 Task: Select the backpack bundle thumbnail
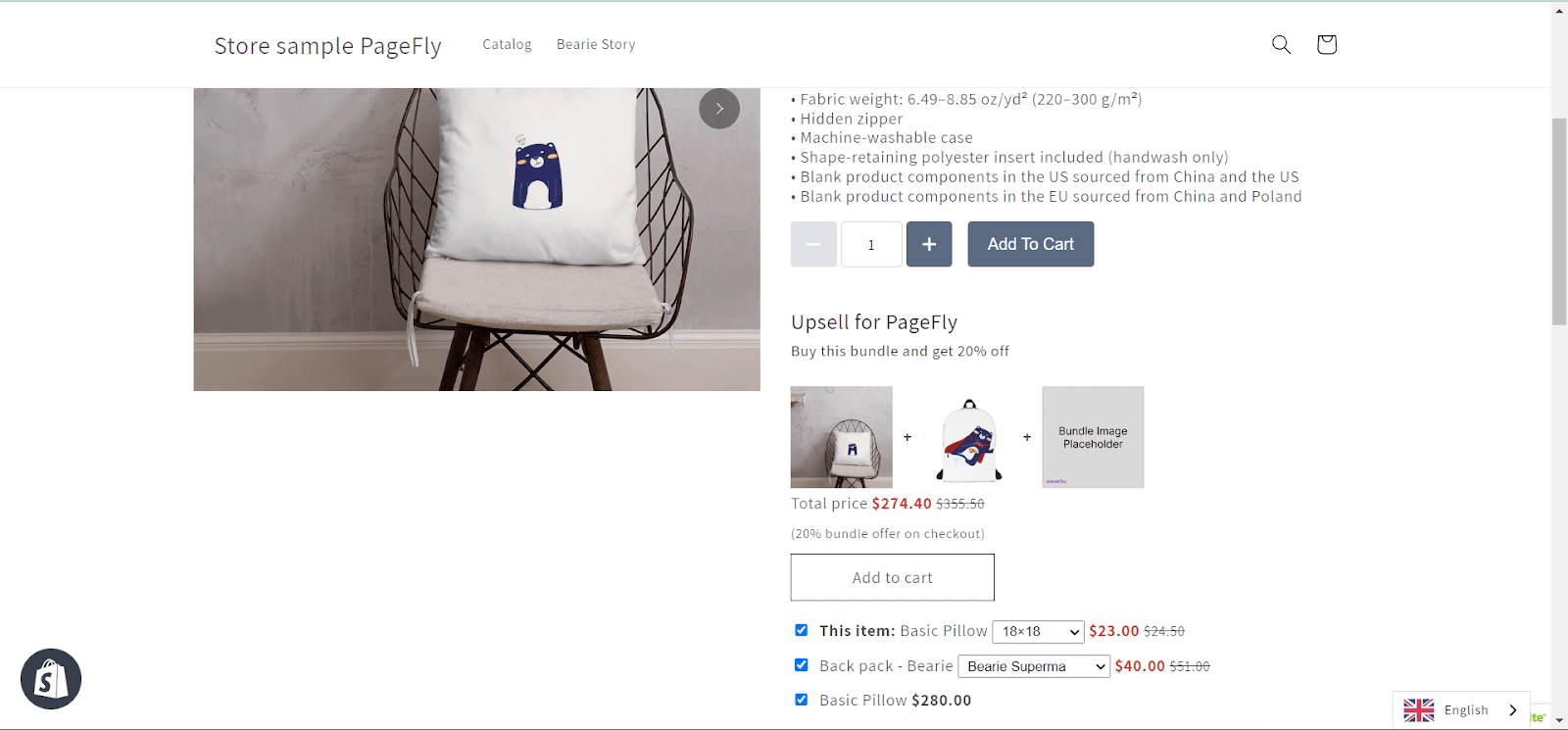coord(969,438)
